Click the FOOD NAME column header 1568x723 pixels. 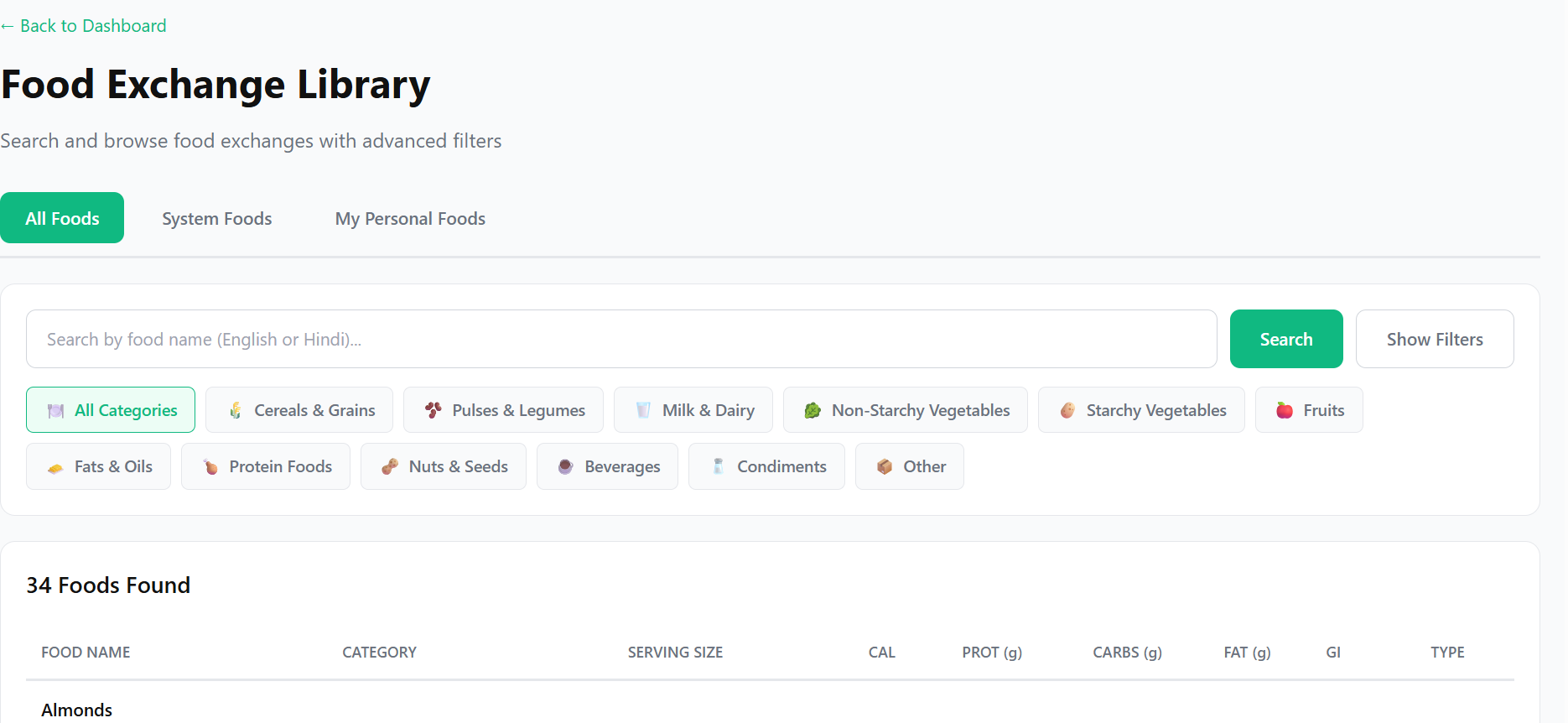(x=86, y=652)
